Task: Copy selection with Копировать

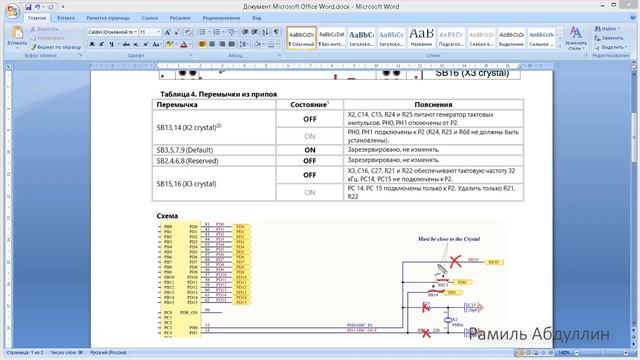Action: click(x=47, y=38)
